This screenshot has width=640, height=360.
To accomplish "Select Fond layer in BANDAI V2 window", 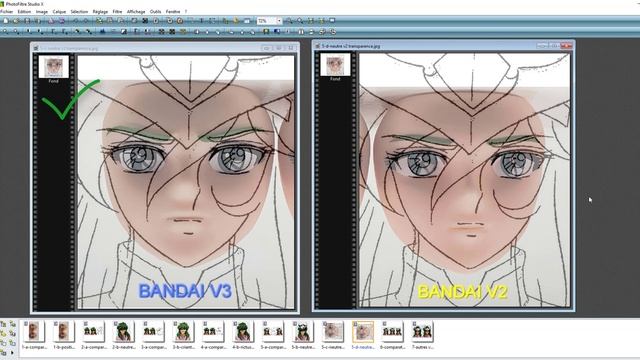I will pos(335,67).
